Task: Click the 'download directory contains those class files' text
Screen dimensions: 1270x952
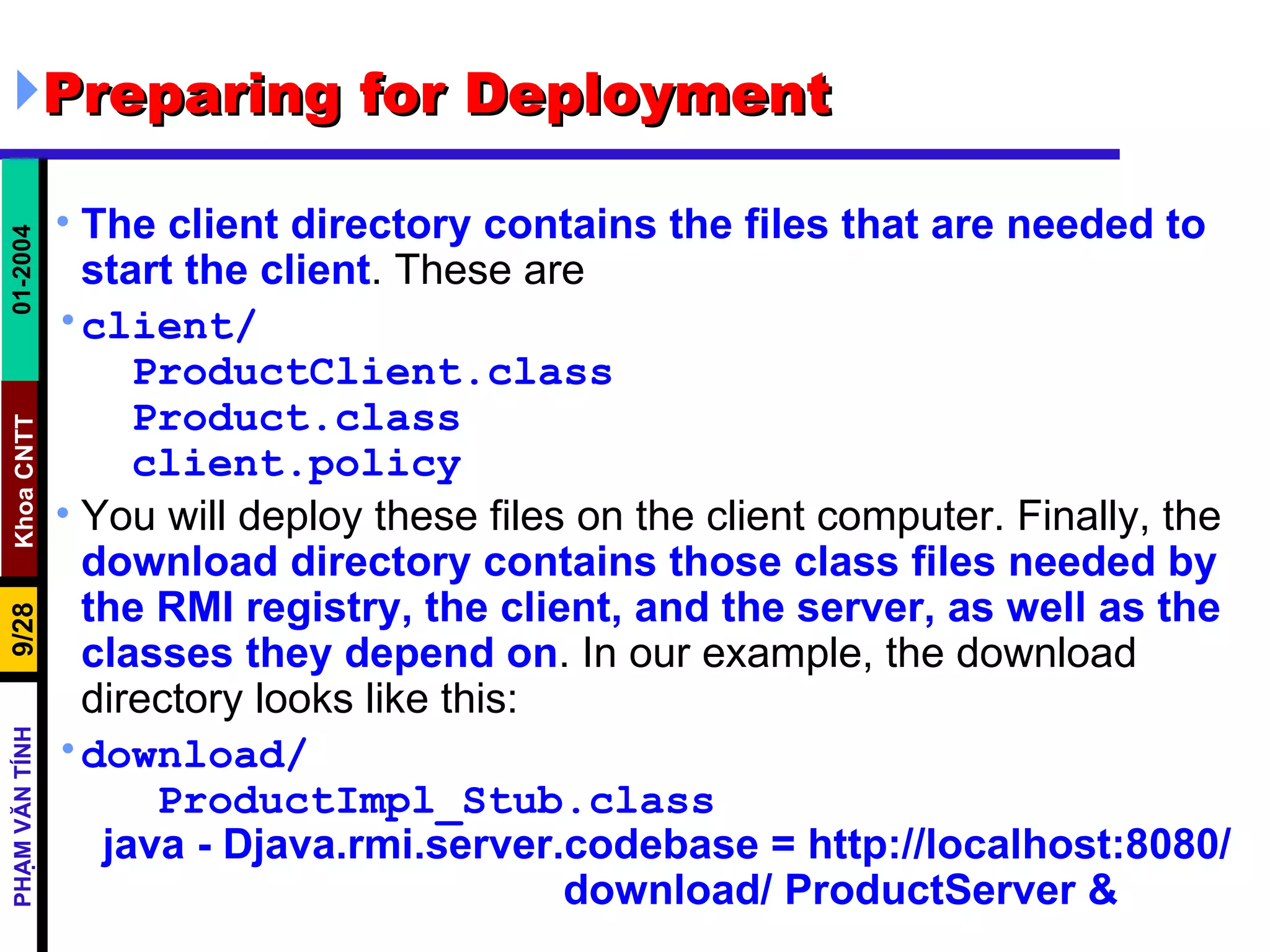Action: [x=649, y=563]
